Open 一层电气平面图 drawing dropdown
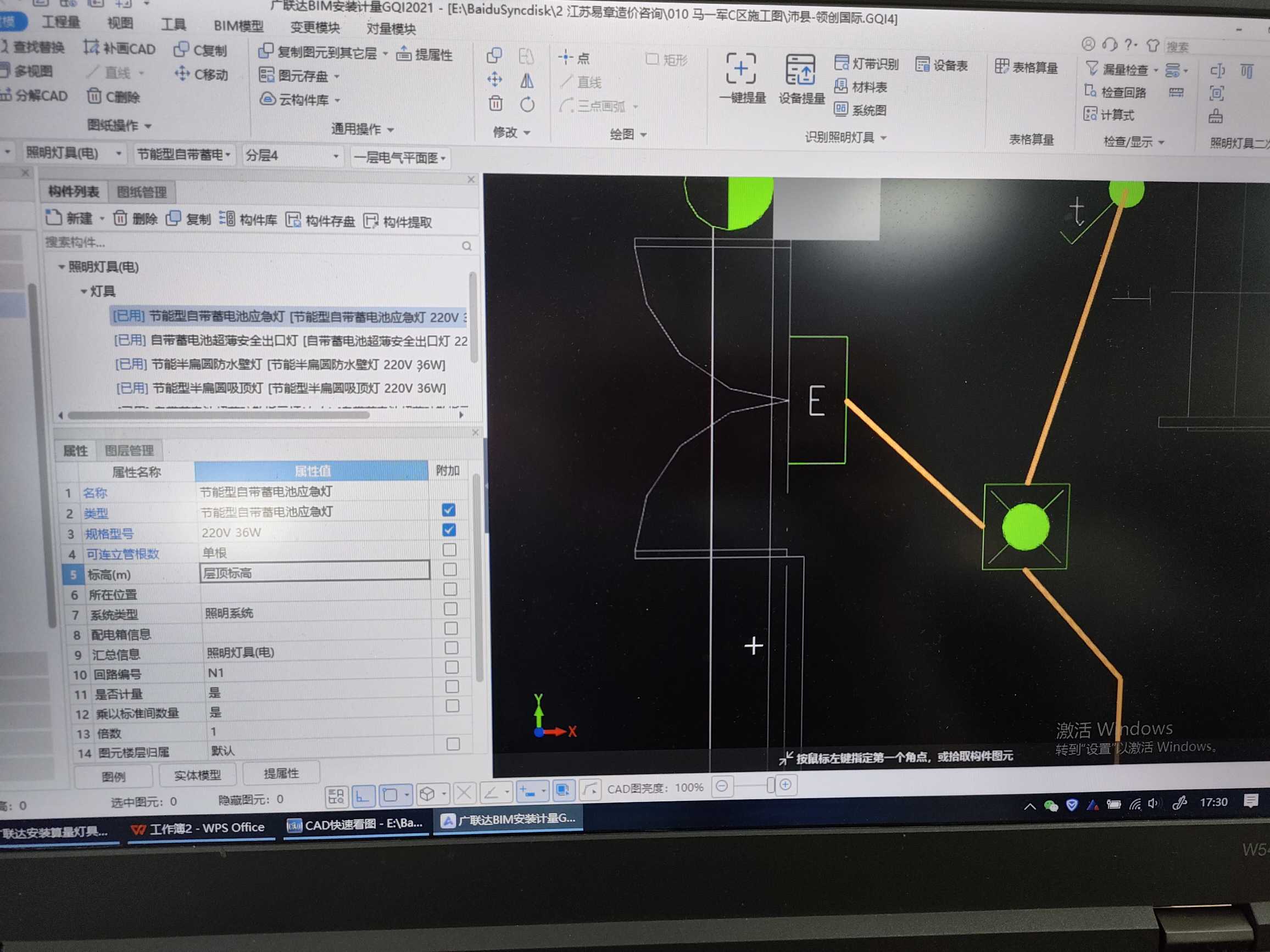Viewport: 1270px width, 952px height. pyautogui.click(x=443, y=158)
